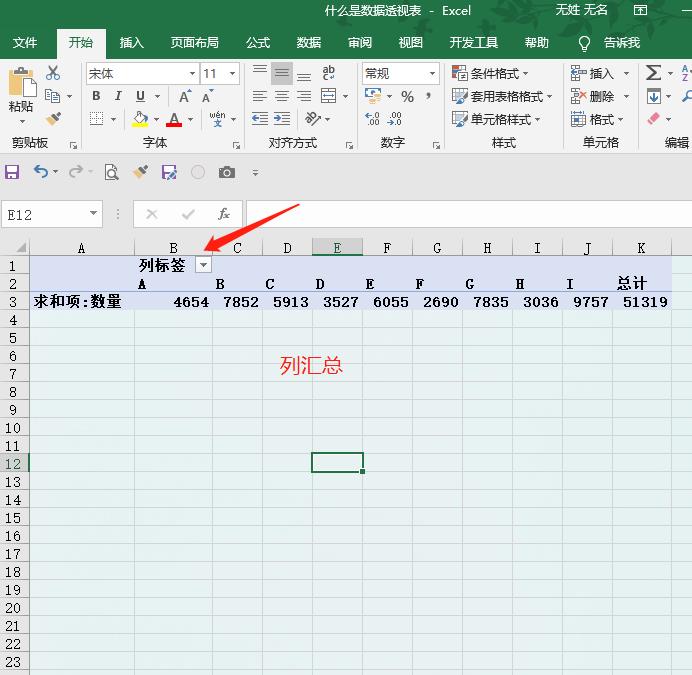Click the cell borders icon

coord(96,119)
